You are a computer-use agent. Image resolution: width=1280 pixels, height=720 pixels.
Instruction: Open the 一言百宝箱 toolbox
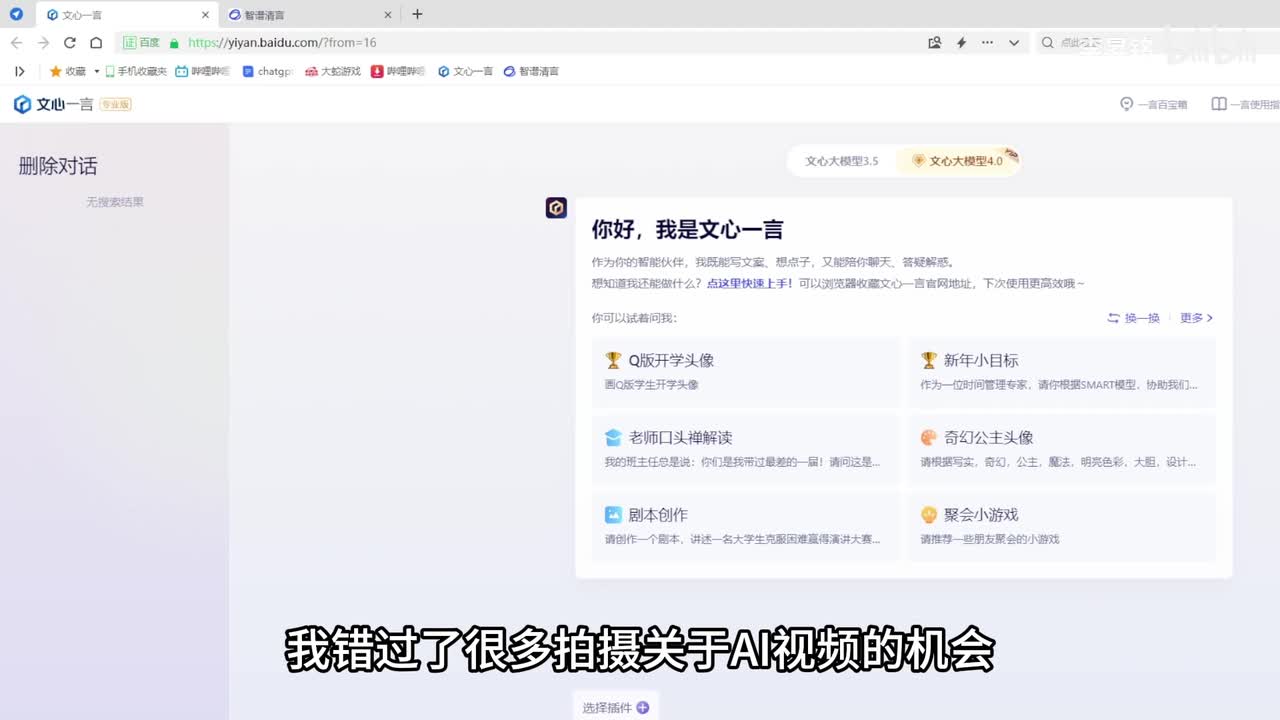point(1154,104)
